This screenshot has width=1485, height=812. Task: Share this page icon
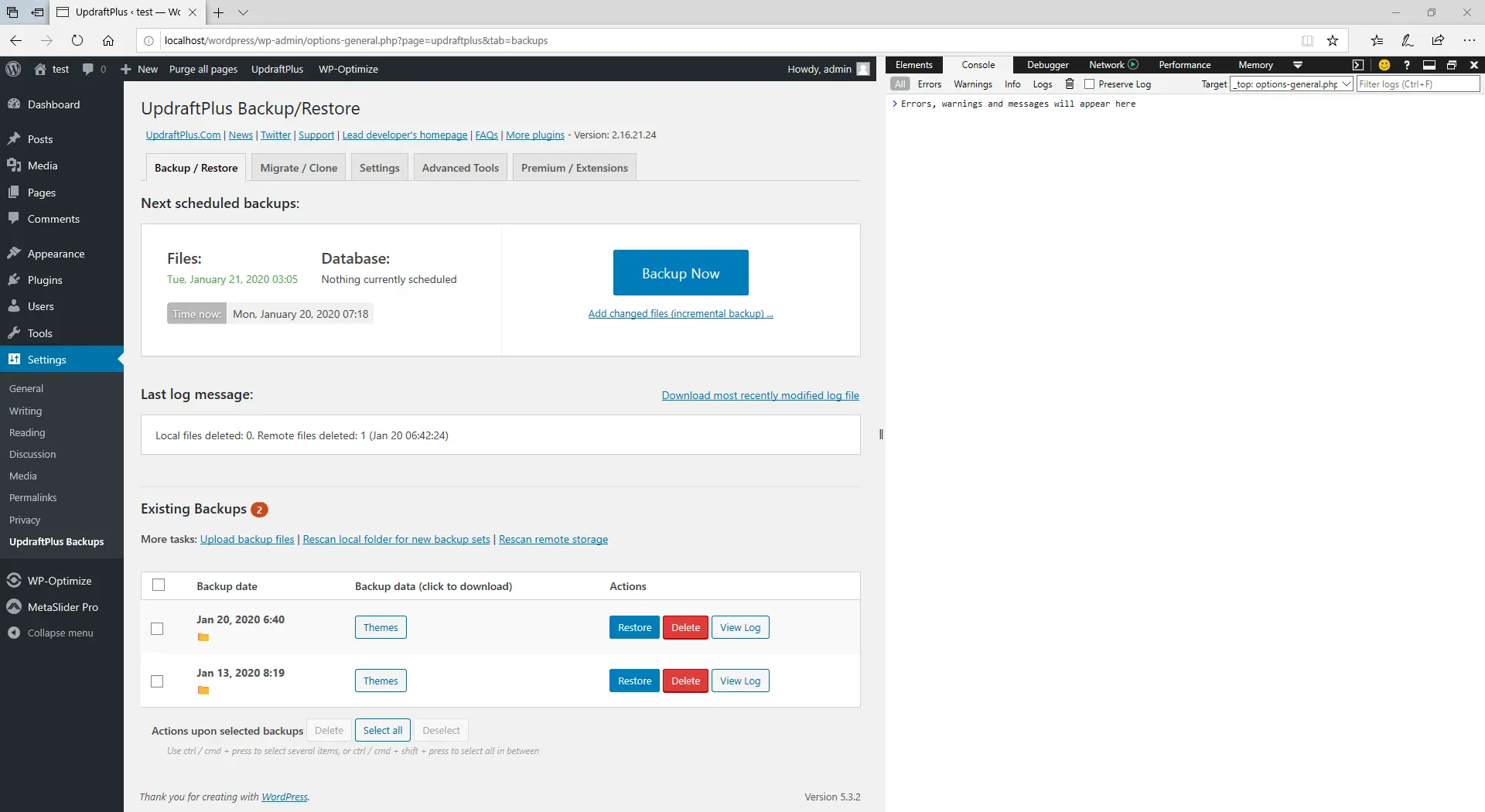coord(1438,40)
